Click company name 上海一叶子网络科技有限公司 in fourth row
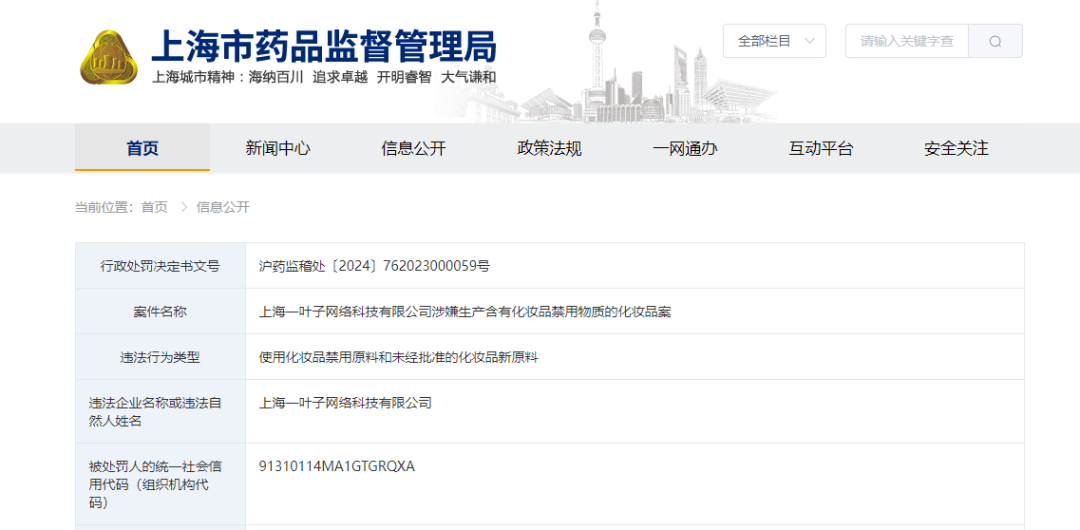 coord(345,403)
